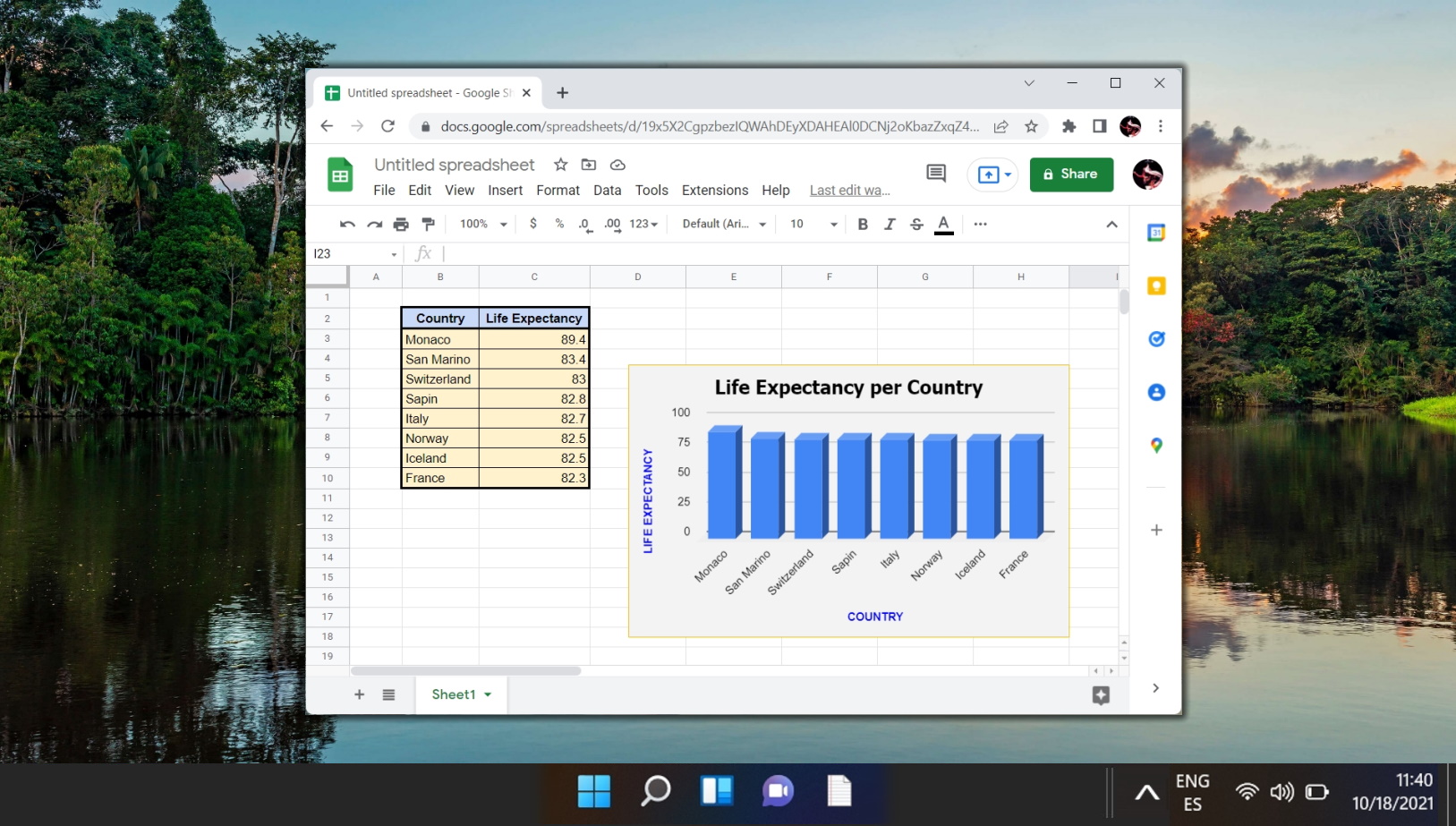Reload the page in Chrome
The width and height of the screenshot is (1456, 826).
(x=387, y=126)
